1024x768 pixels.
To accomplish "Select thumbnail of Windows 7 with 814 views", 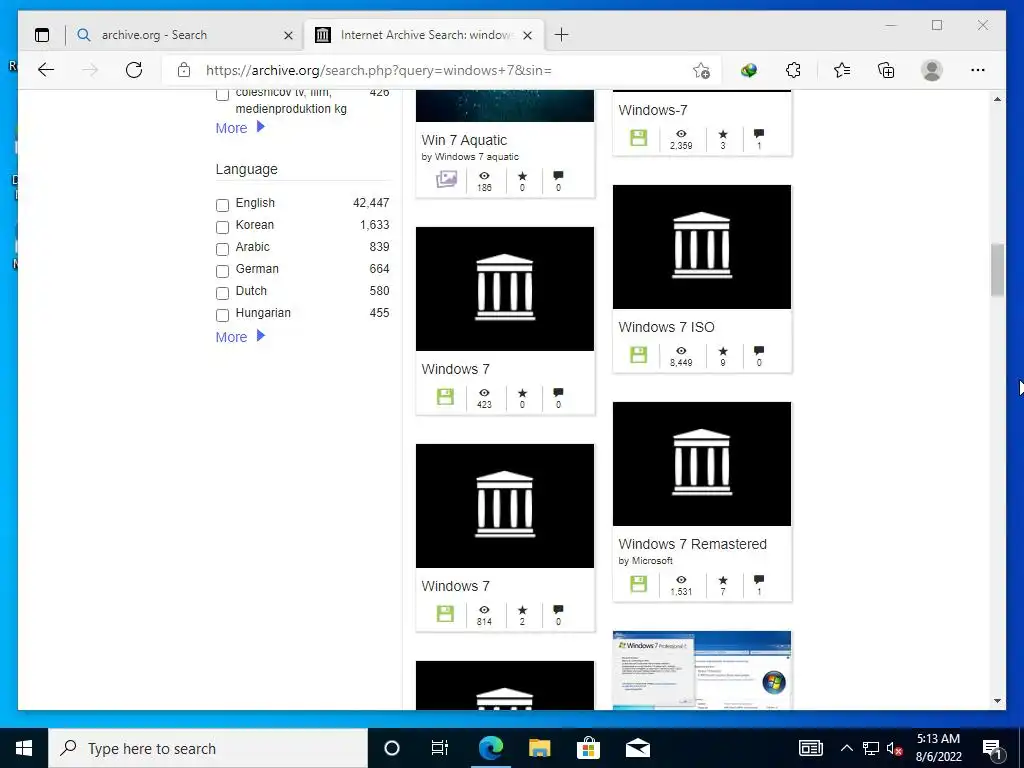I will [x=505, y=505].
